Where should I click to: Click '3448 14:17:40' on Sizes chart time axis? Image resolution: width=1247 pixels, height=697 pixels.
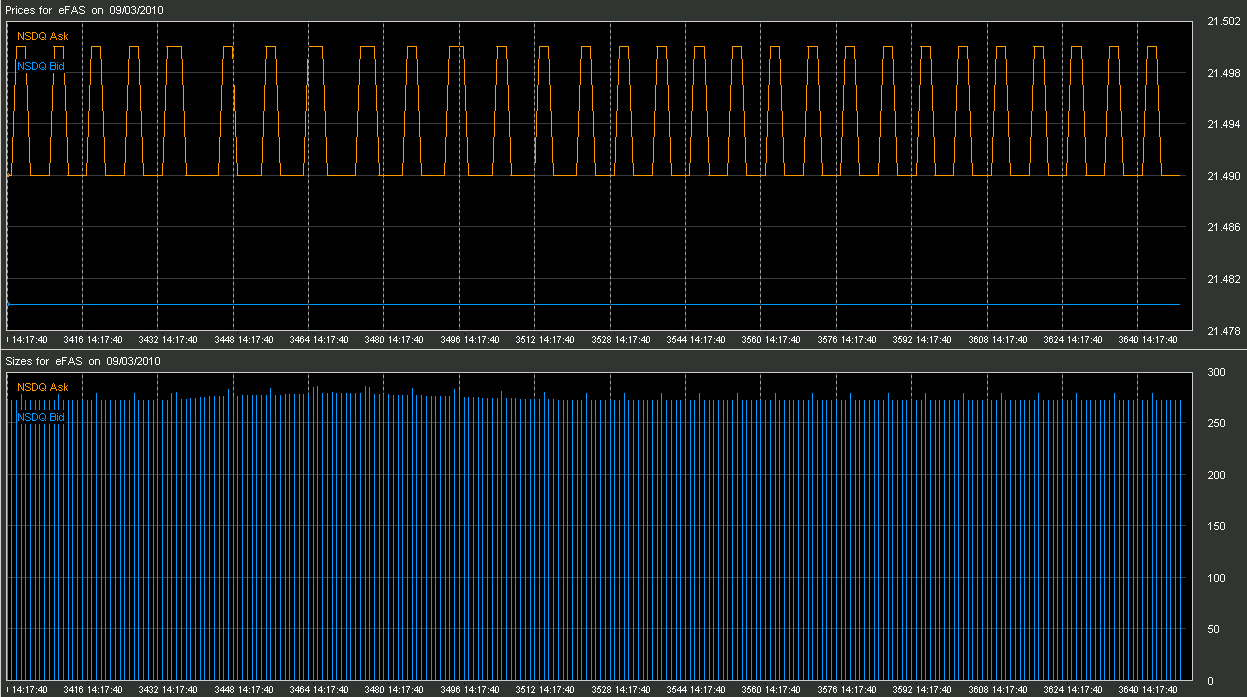244,690
